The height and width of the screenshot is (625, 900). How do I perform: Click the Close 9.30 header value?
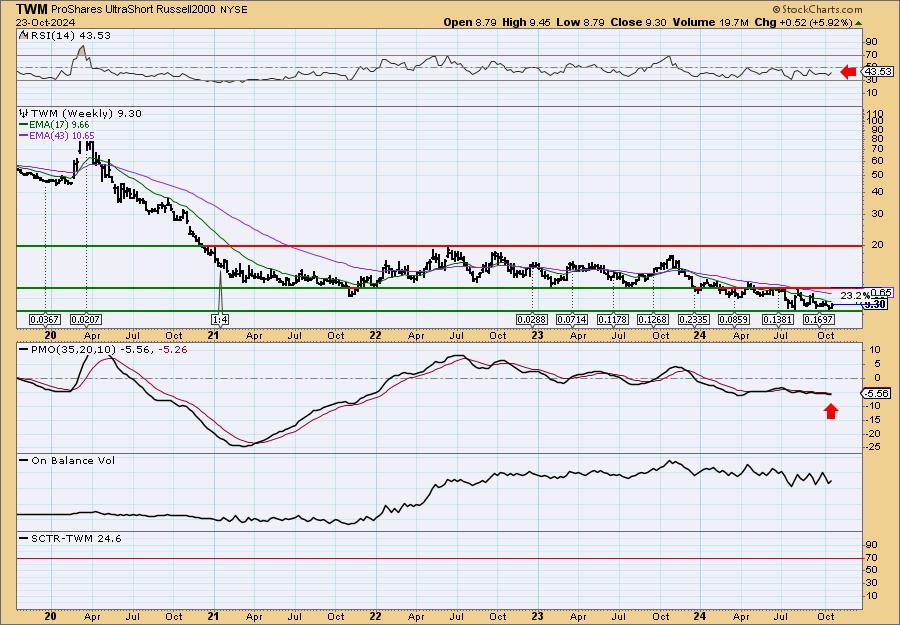point(638,22)
